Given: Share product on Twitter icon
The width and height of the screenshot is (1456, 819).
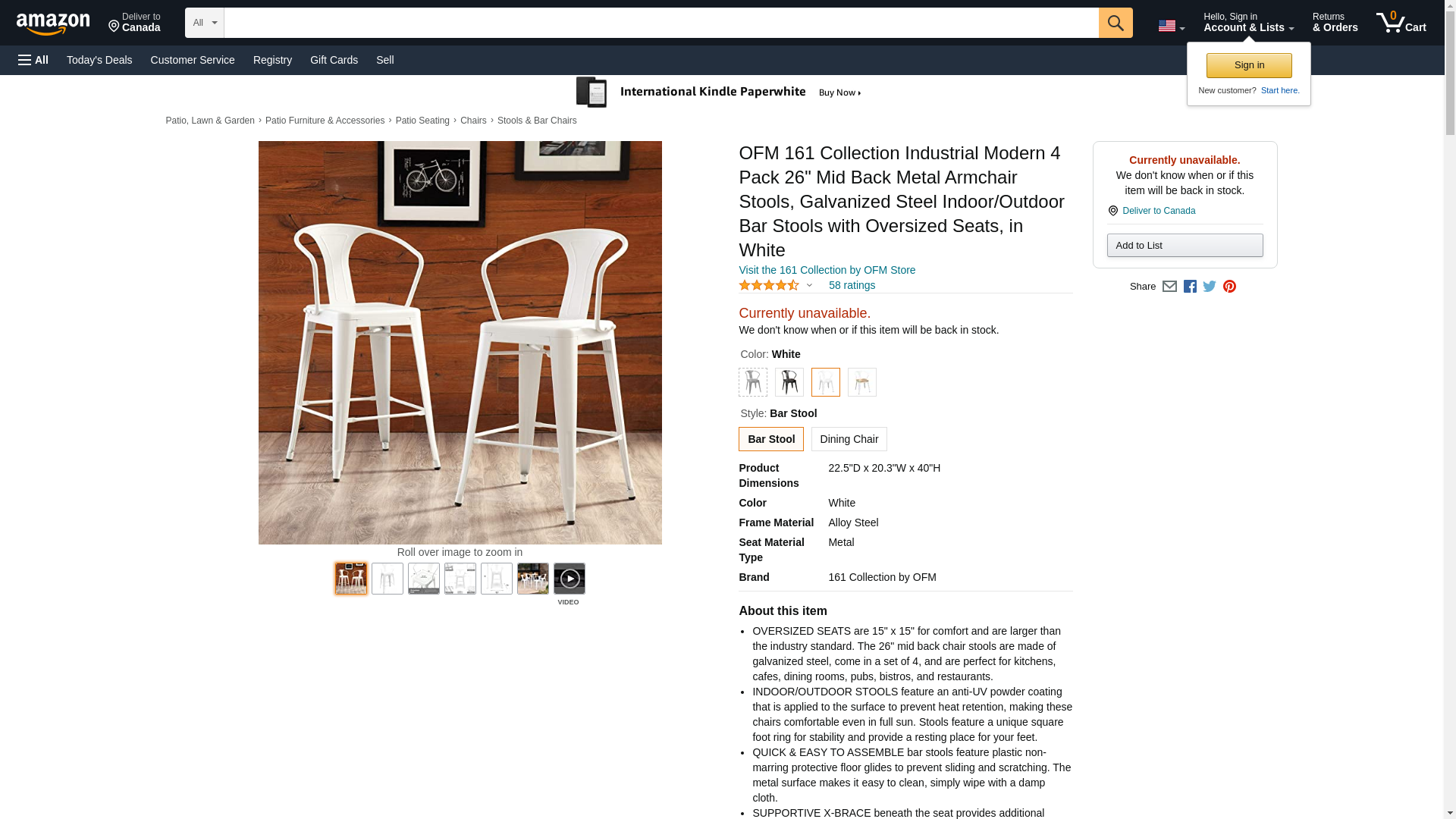Looking at the screenshot, I should [x=1210, y=287].
